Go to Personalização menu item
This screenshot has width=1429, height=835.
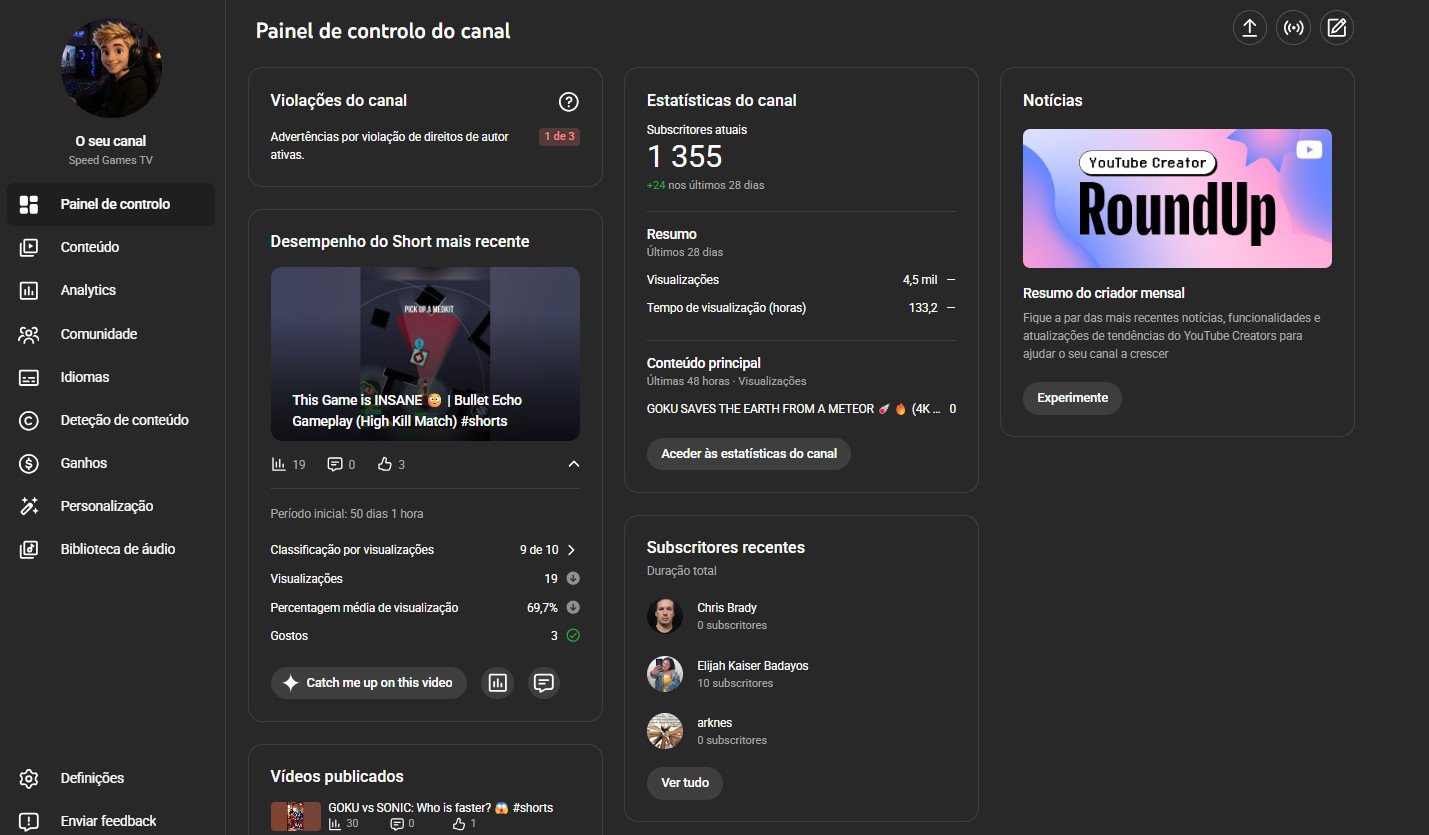[111, 506]
